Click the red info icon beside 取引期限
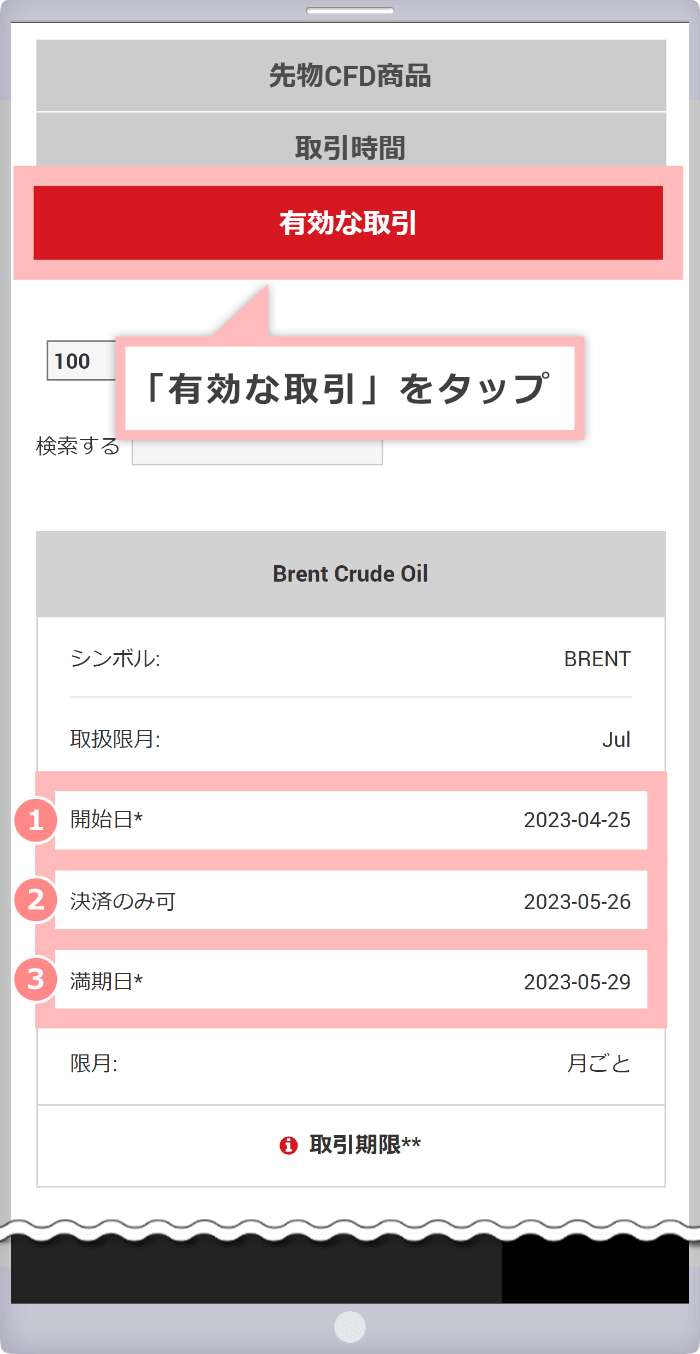700x1354 pixels. (289, 1145)
